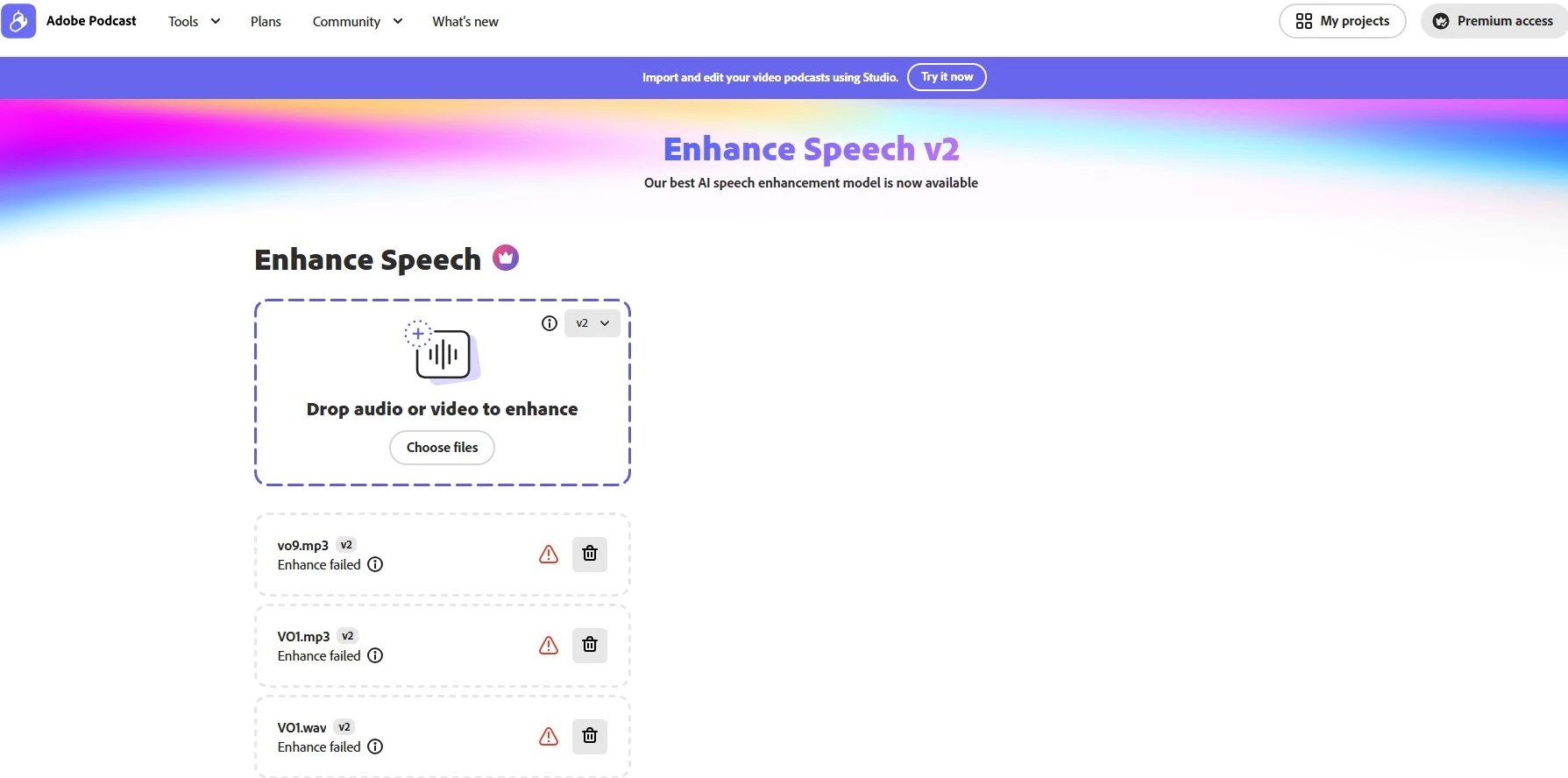Click the Premium access button
Image resolution: width=1568 pixels, height=778 pixels.
point(1495,21)
